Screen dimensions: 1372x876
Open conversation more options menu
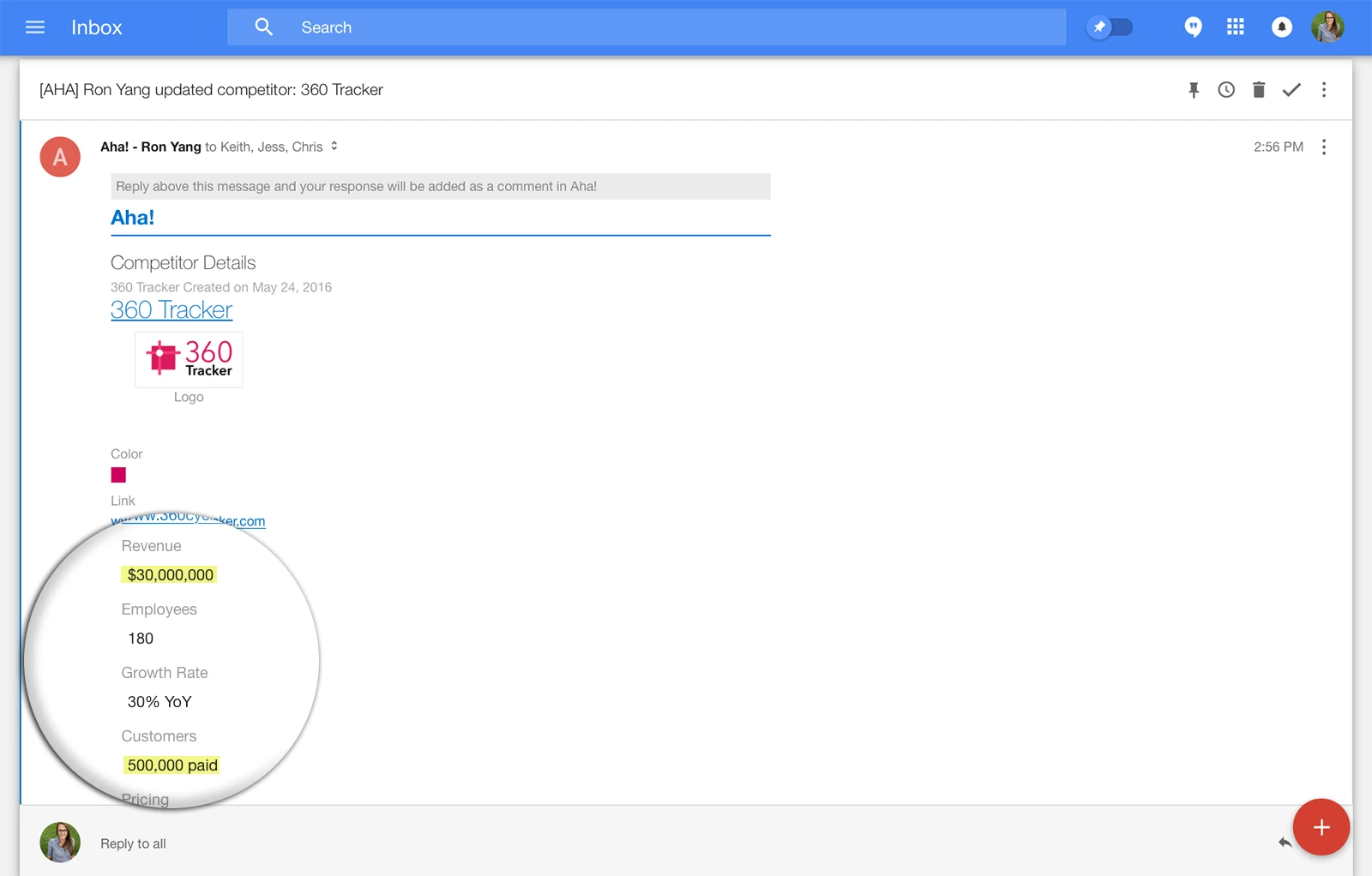pyautogui.click(x=1324, y=90)
